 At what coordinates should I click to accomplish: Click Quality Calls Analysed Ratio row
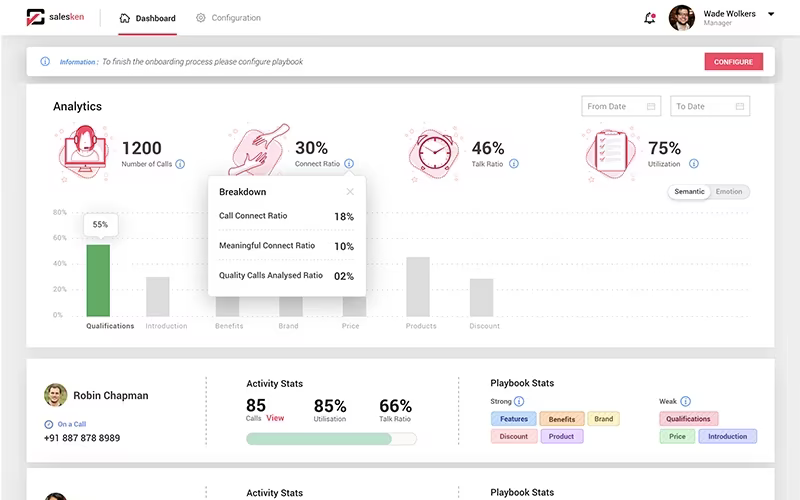pyautogui.click(x=286, y=276)
